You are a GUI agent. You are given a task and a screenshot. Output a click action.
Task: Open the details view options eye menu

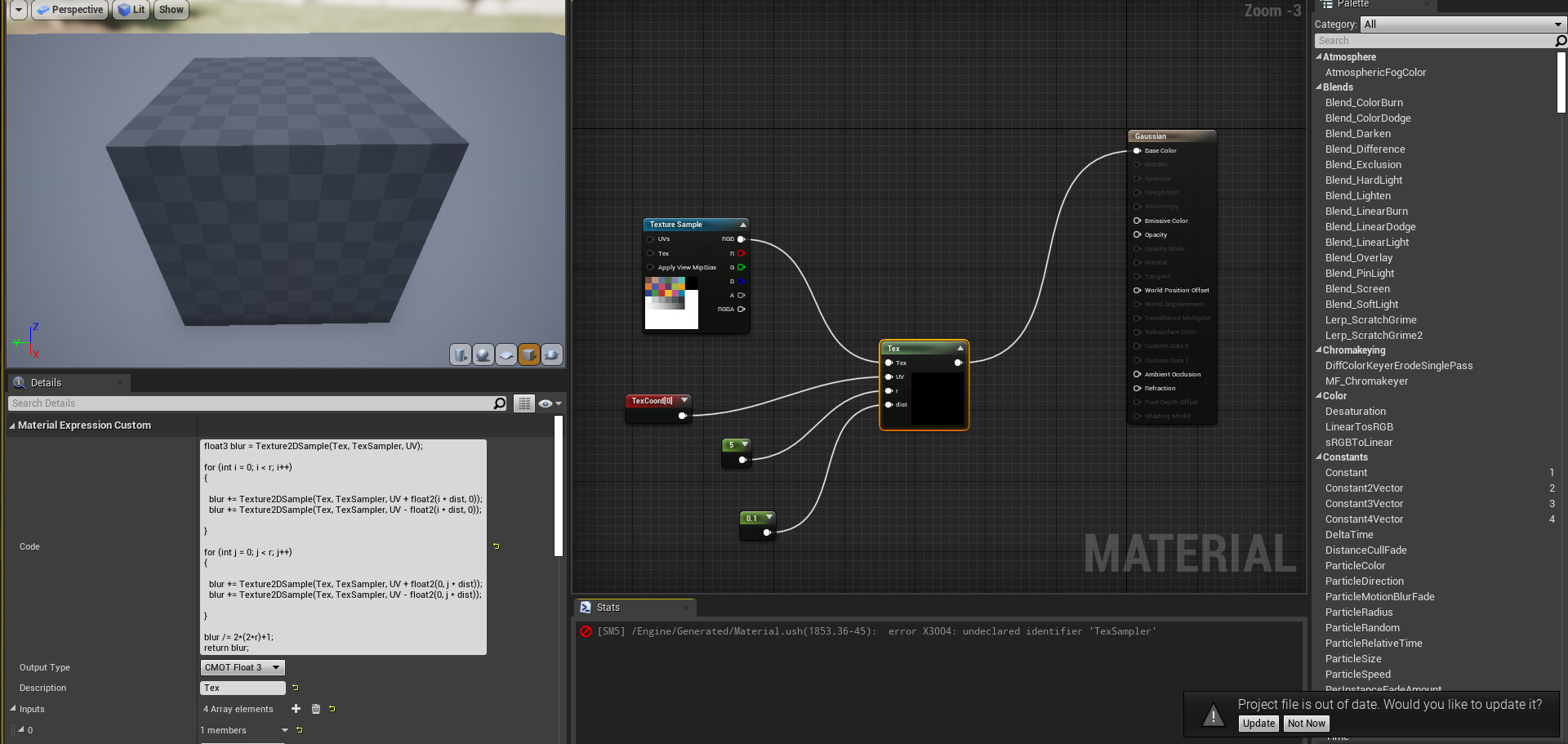(550, 403)
